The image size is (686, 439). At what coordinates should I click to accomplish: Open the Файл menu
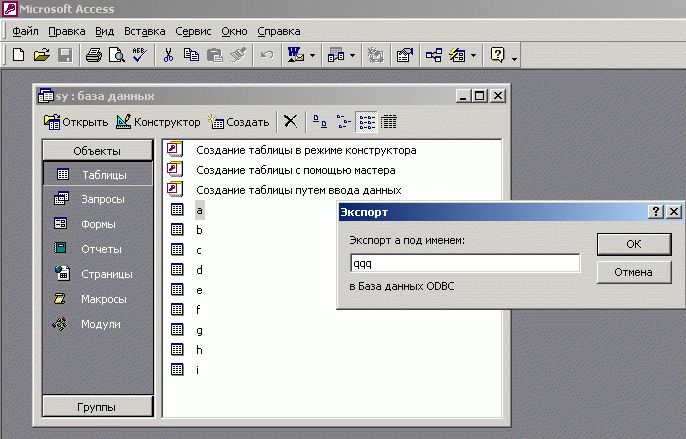coord(25,32)
